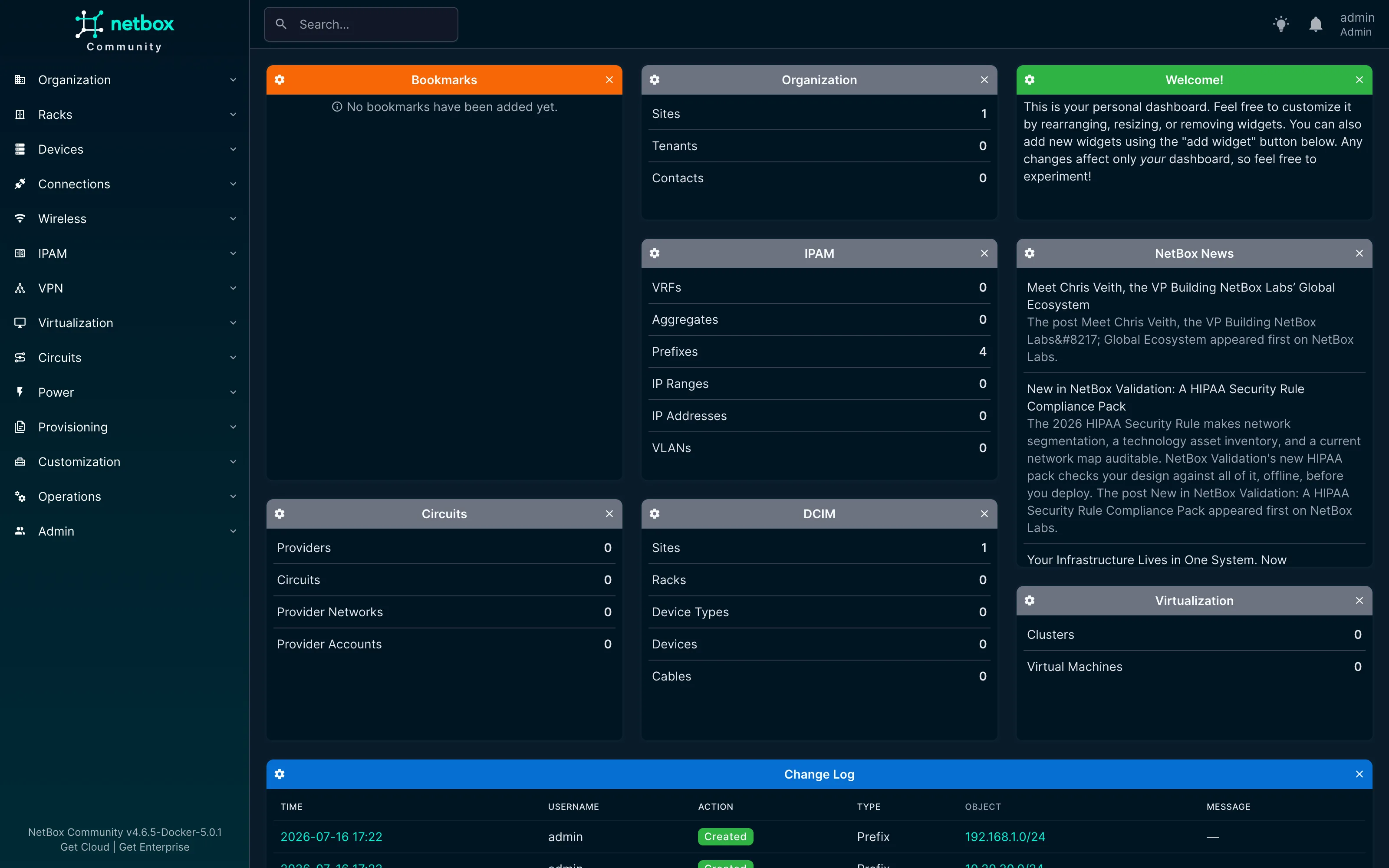Open the 2026-07-16 17:22 change log entry
The height and width of the screenshot is (868, 1389).
[x=331, y=836]
